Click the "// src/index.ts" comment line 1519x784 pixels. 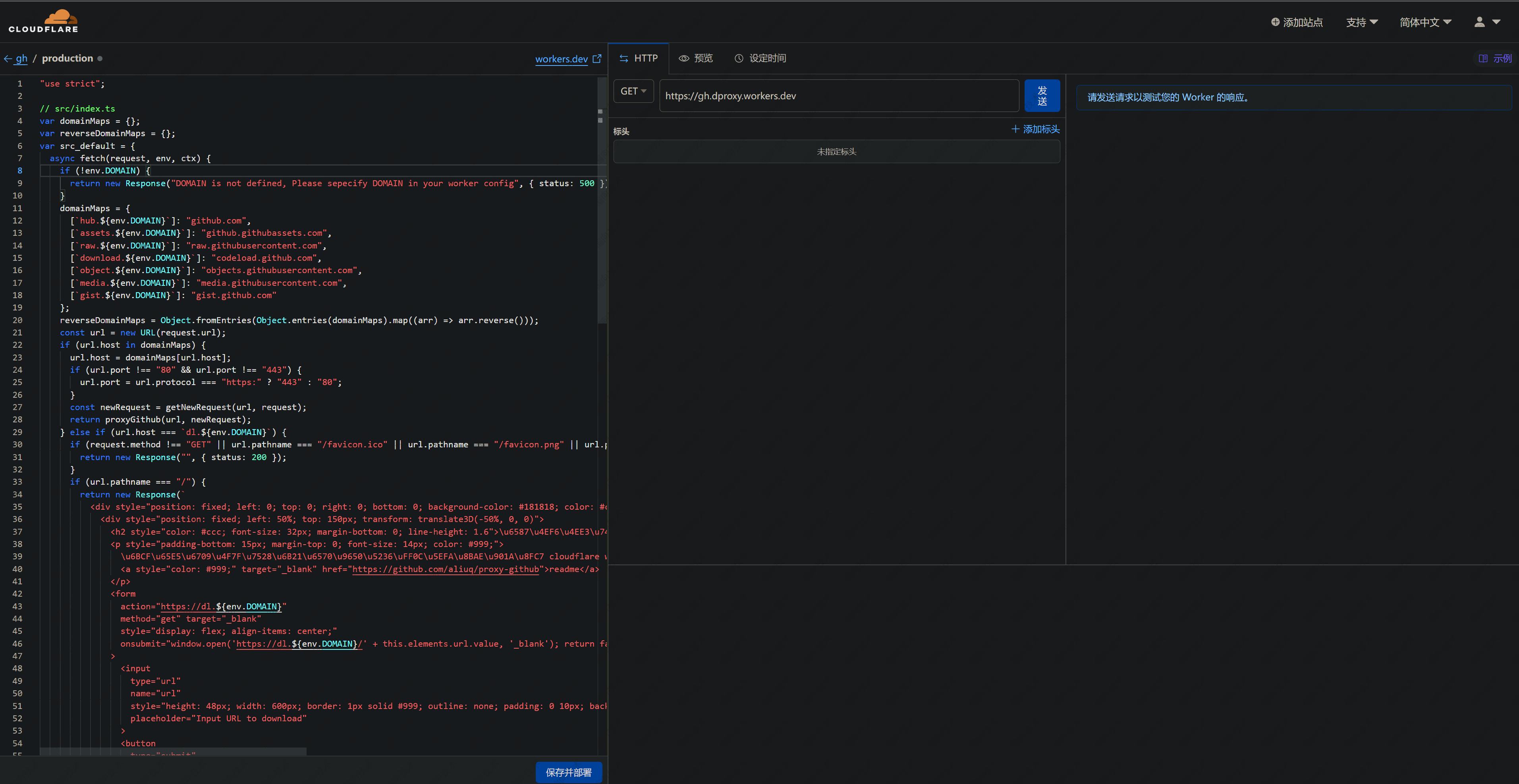click(x=77, y=109)
